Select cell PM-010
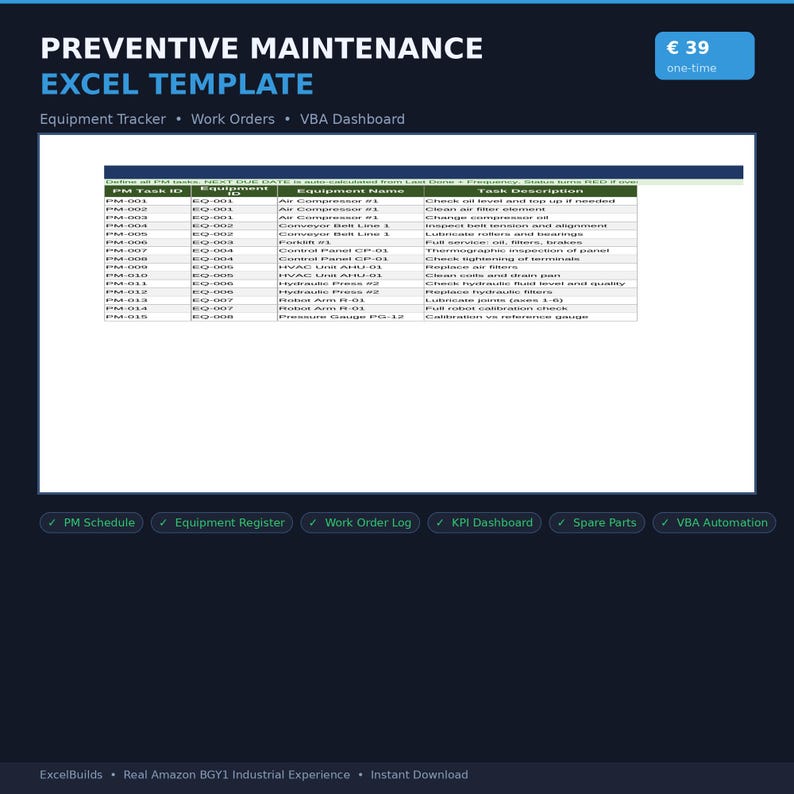The height and width of the screenshot is (794, 794). pos(147,275)
